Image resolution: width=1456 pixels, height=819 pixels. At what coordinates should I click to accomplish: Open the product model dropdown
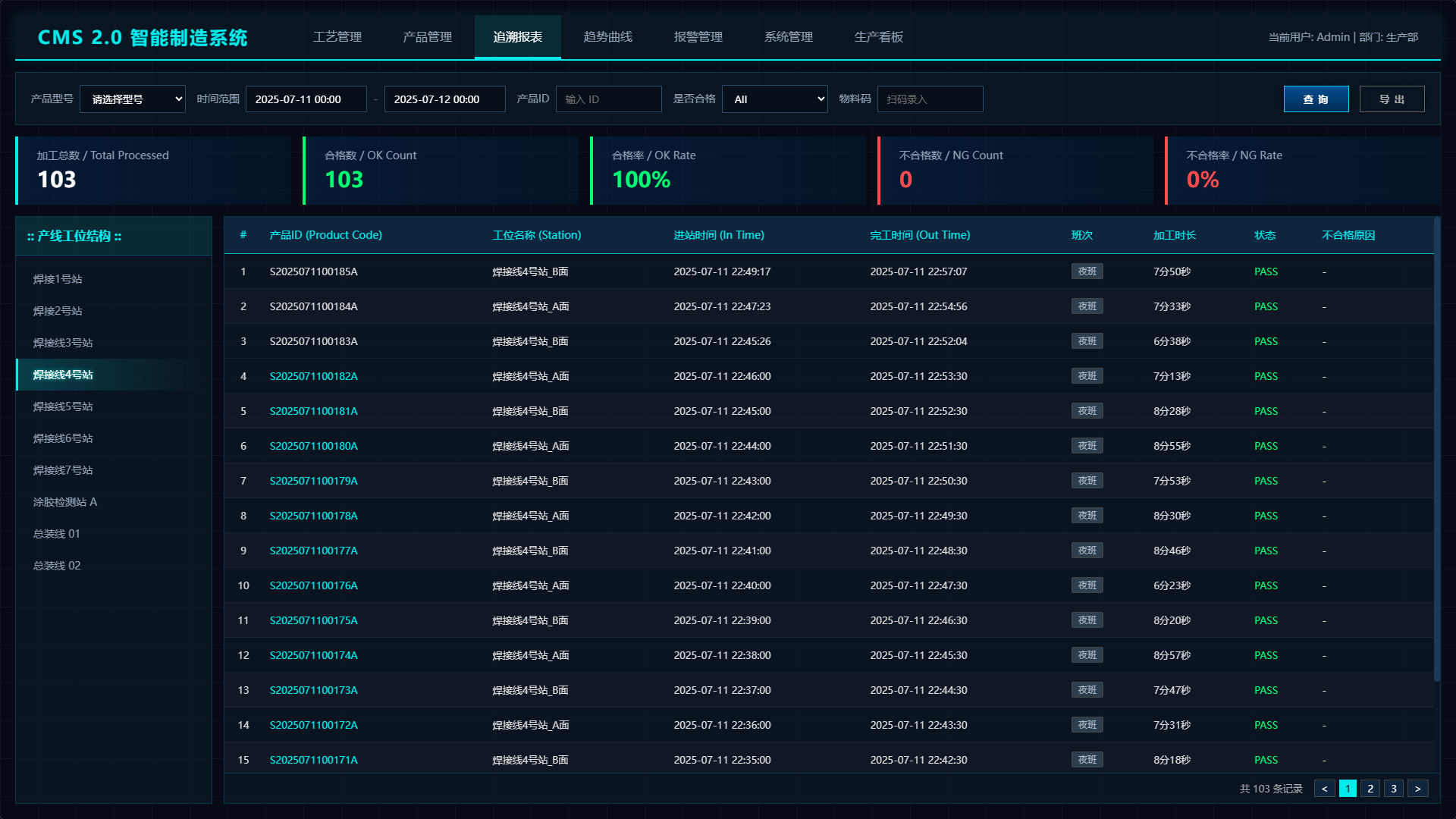133,99
